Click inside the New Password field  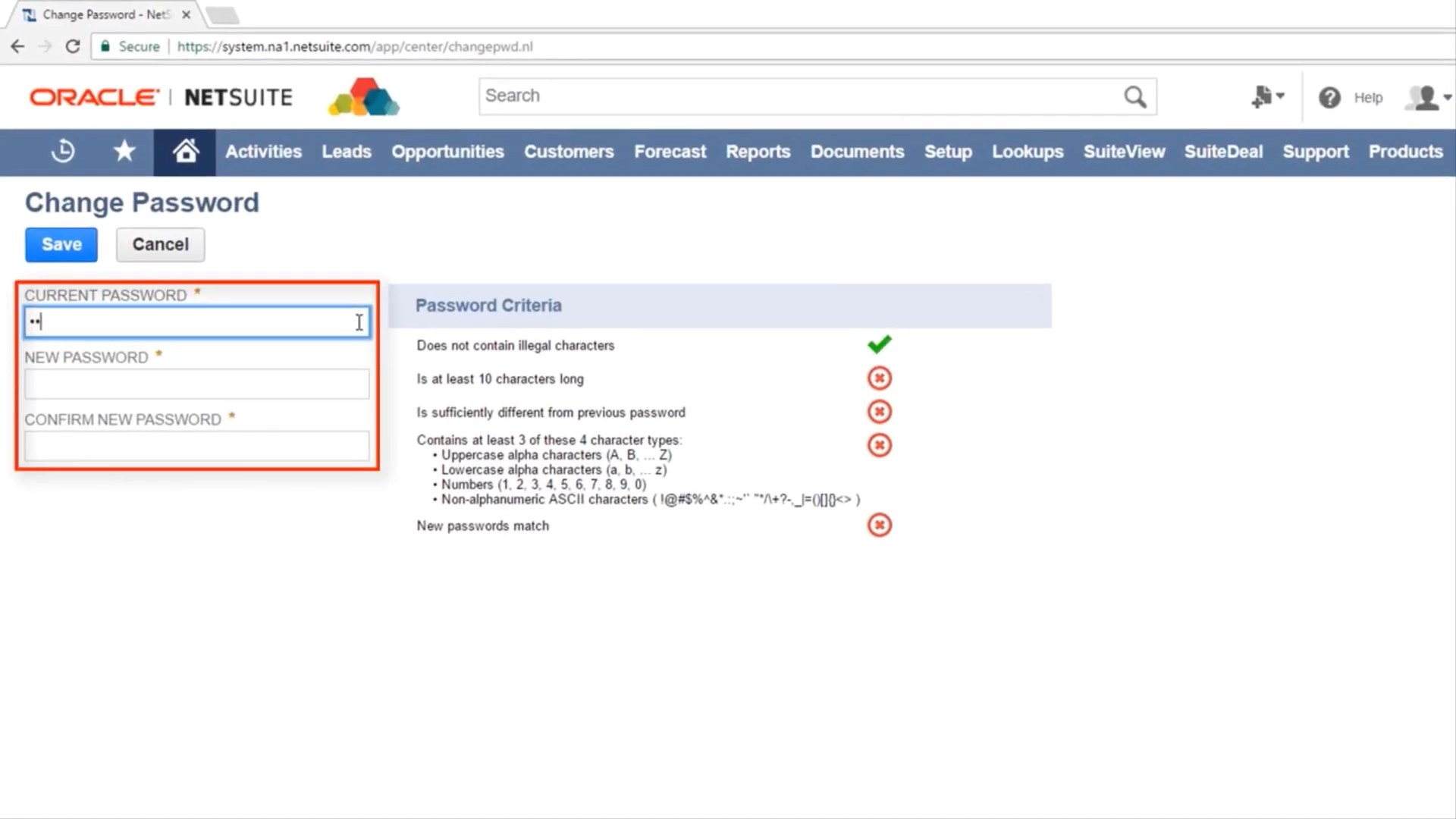point(196,384)
